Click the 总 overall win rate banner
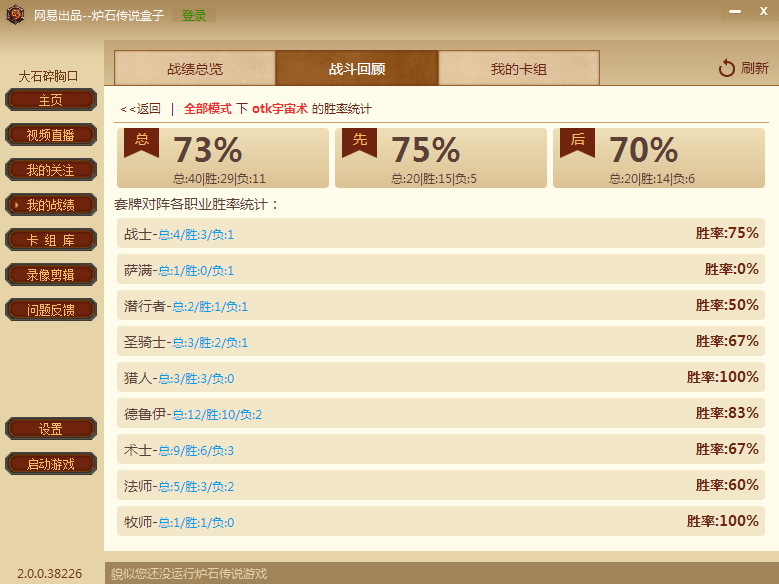This screenshot has width=779, height=584. (x=142, y=143)
